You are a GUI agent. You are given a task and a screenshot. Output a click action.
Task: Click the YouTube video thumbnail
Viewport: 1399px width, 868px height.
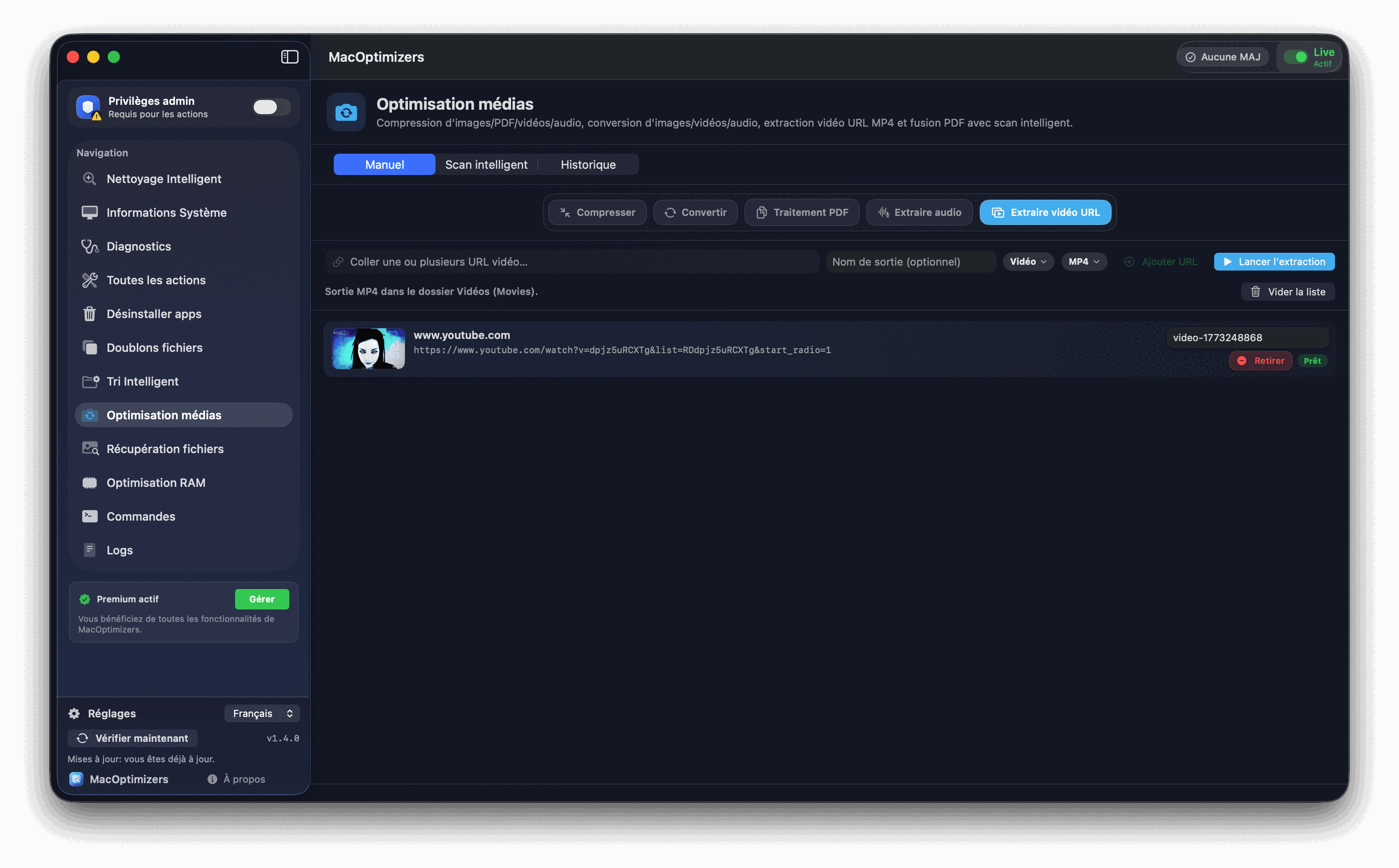(368, 348)
